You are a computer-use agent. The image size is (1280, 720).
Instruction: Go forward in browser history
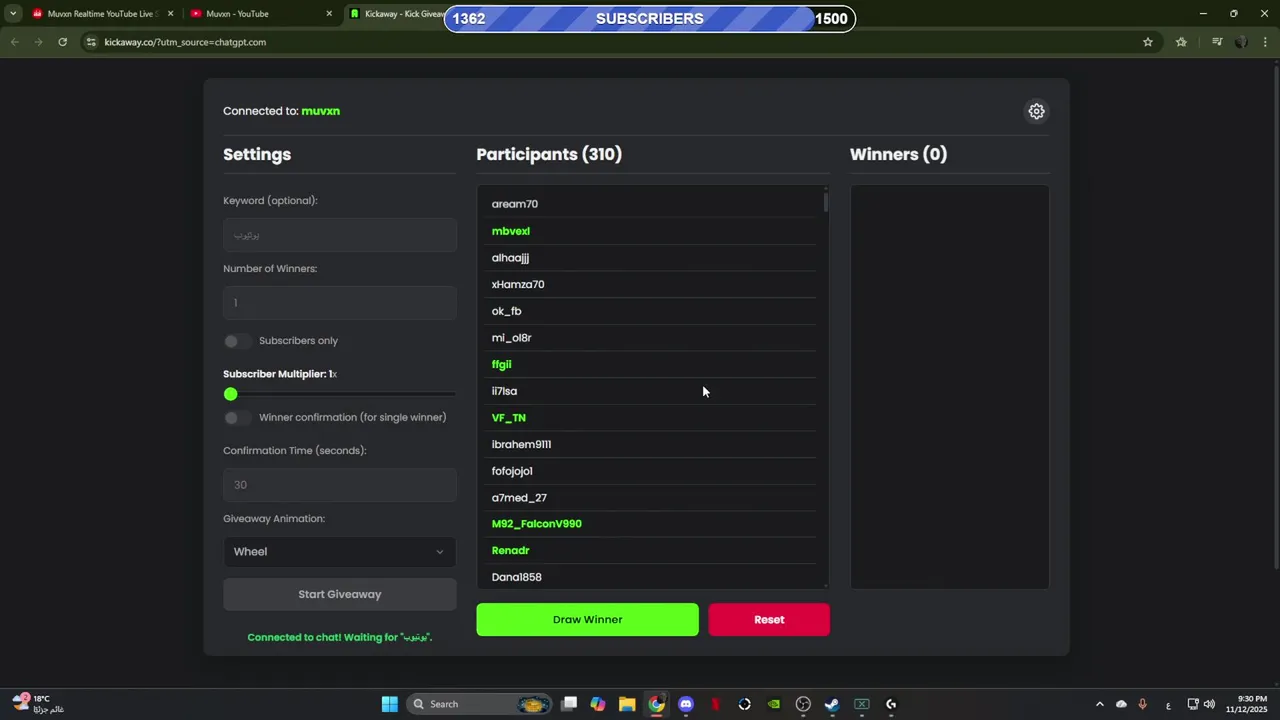(38, 42)
